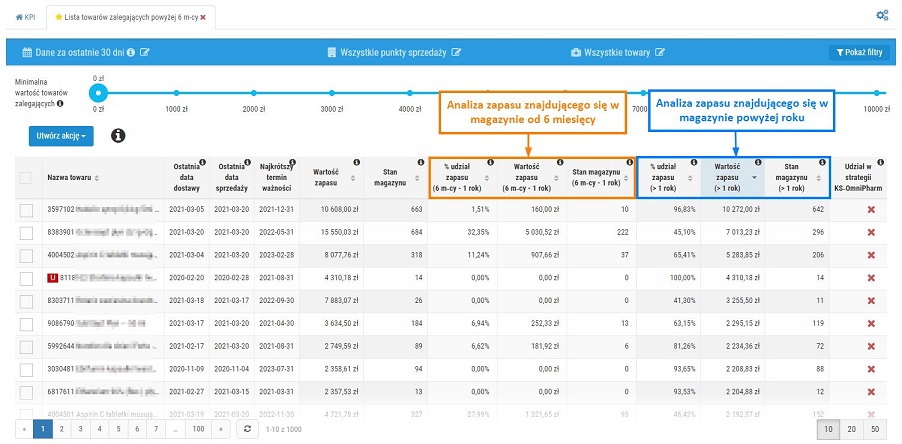Check the row for item 9086790

[x=26, y=324]
